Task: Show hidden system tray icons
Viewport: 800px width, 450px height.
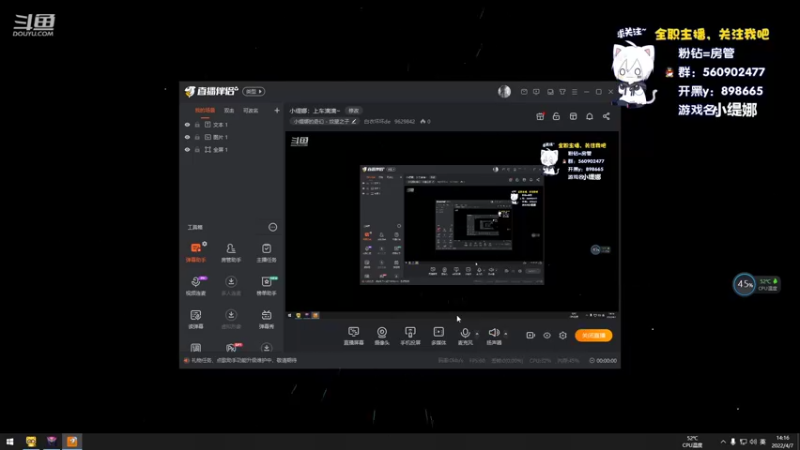Action: (723, 441)
